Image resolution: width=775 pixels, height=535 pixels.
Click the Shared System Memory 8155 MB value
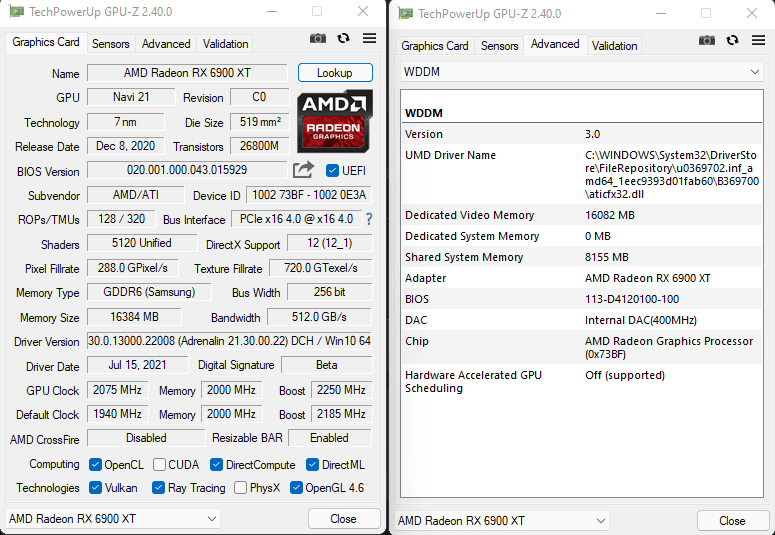click(x=607, y=257)
